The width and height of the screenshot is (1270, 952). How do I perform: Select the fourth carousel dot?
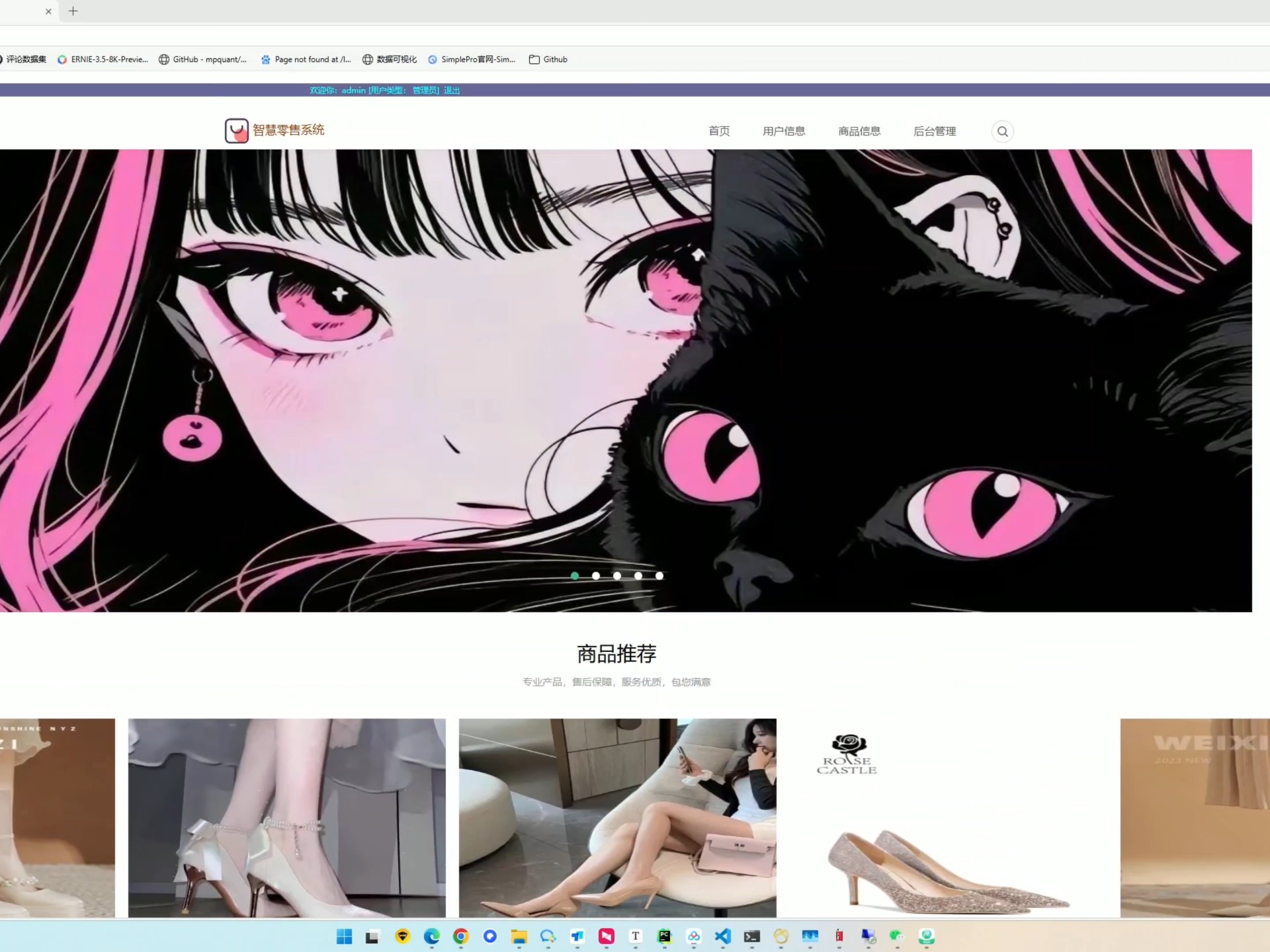[638, 576]
